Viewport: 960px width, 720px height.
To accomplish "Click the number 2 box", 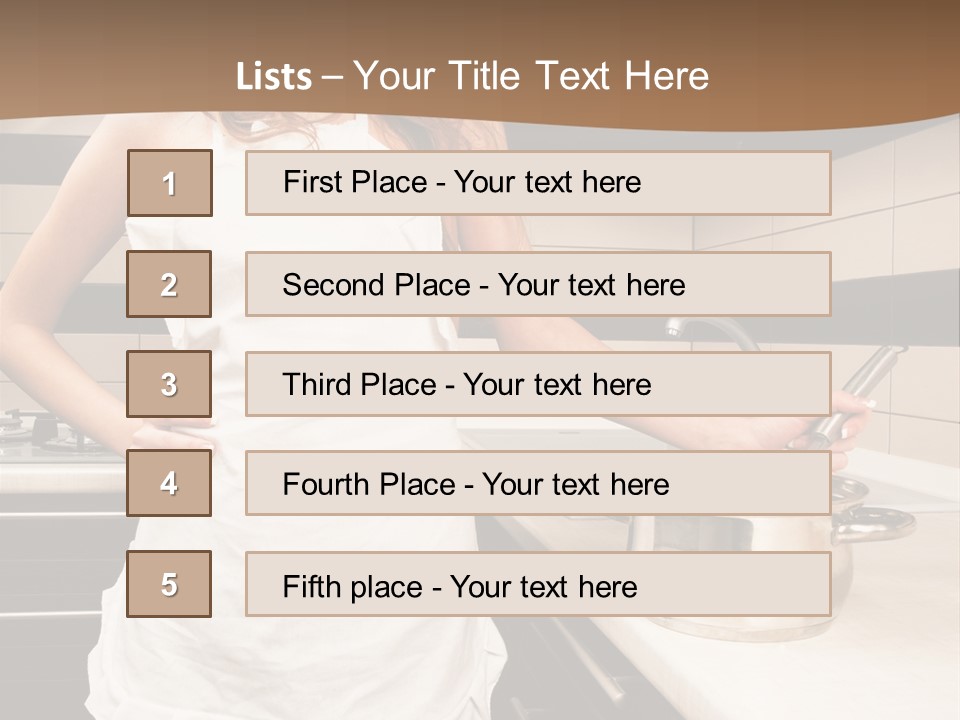I will pos(169,284).
